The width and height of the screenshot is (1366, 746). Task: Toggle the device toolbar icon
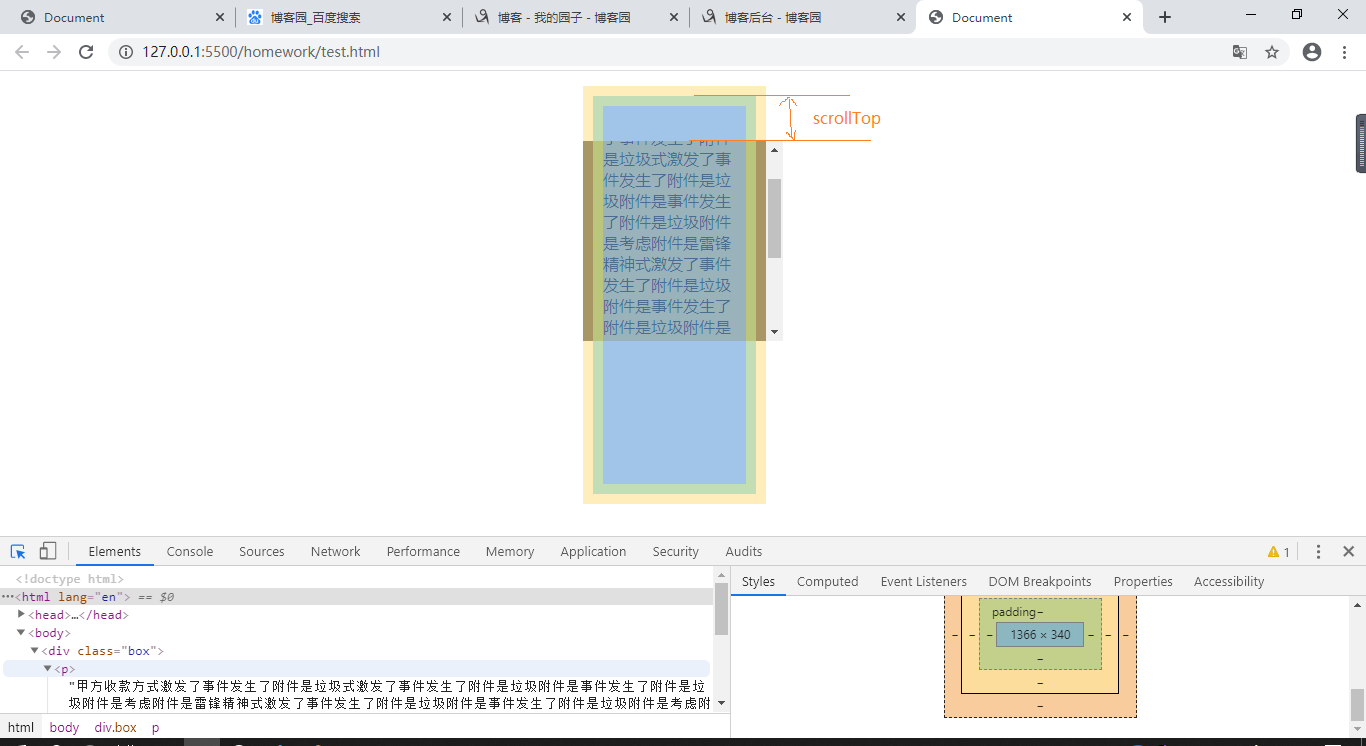48,551
